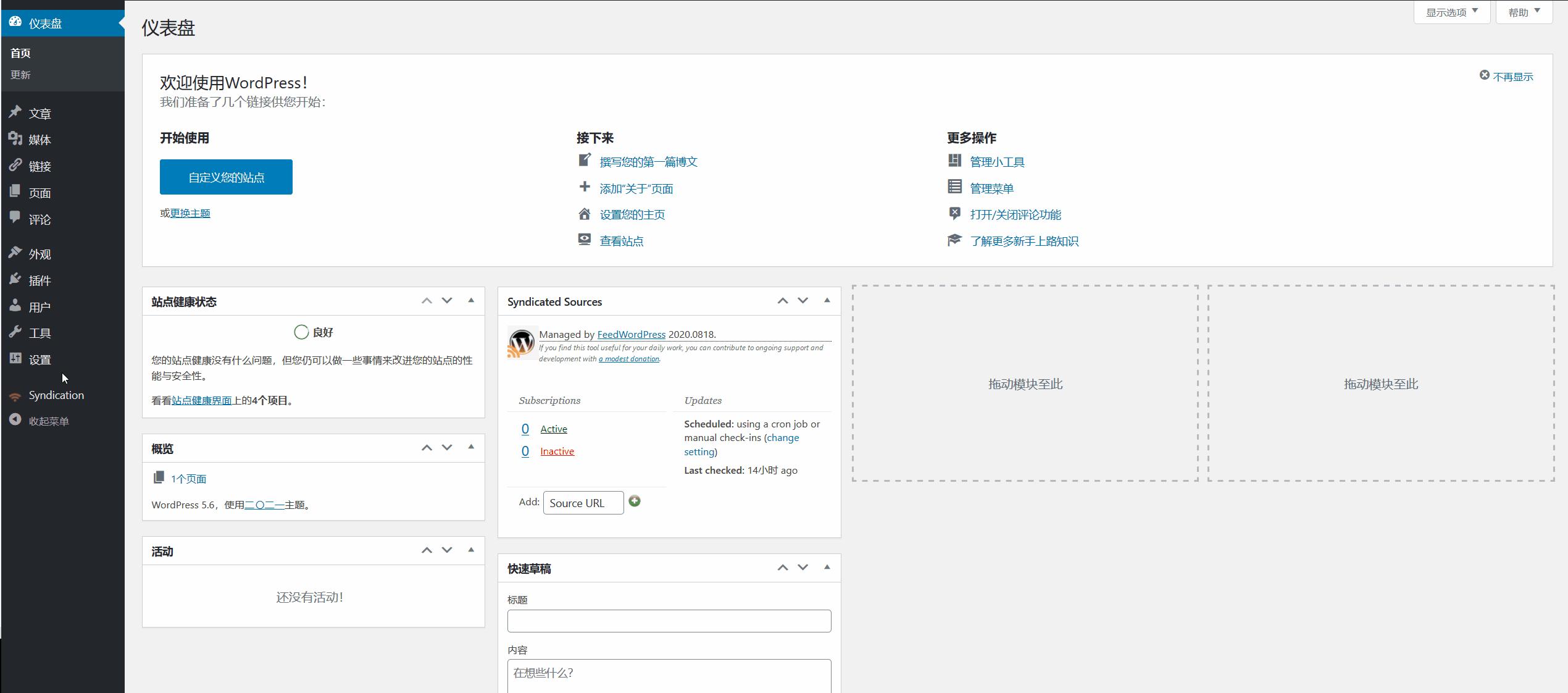Toggle the 快速草稿 panel collapse triangle
1568x693 pixels.
tap(827, 568)
